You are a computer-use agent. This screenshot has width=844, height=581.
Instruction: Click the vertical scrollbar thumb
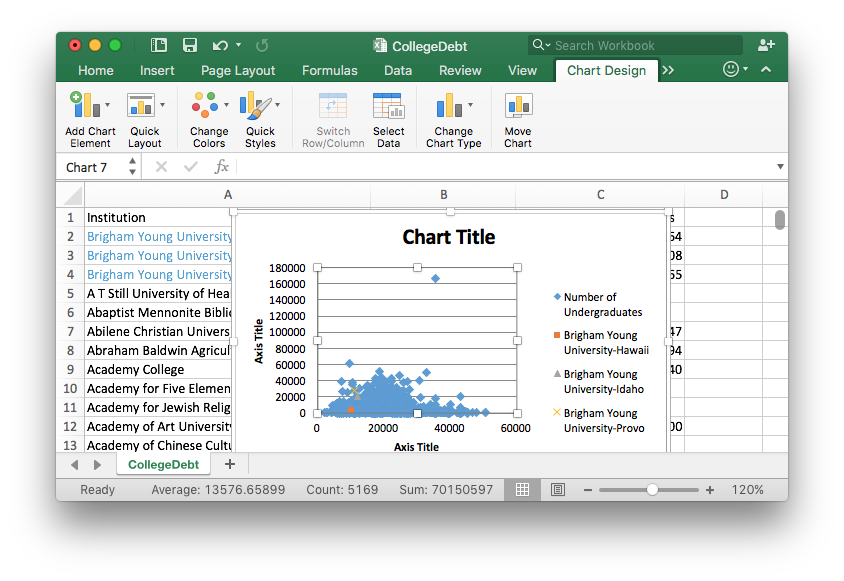[780, 220]
